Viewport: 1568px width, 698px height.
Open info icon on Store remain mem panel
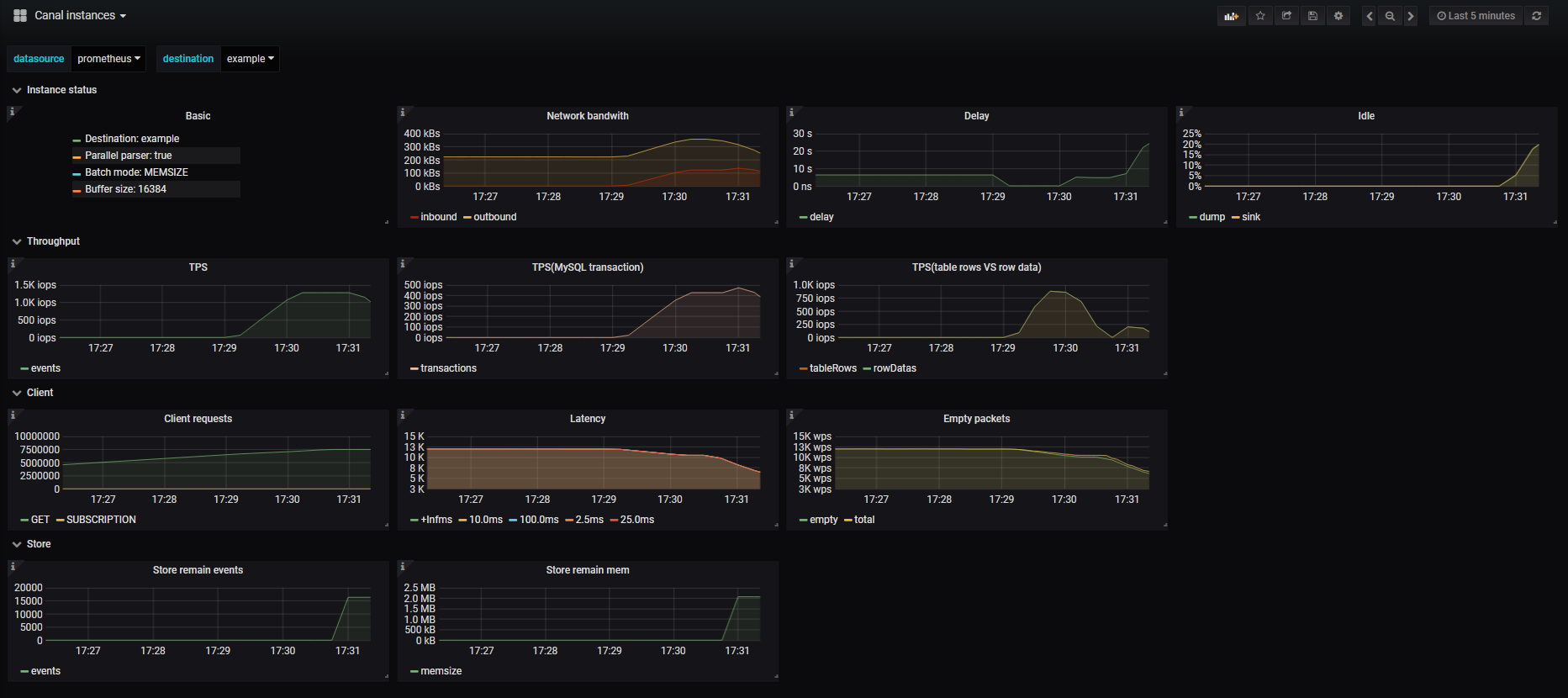[402, 566]
